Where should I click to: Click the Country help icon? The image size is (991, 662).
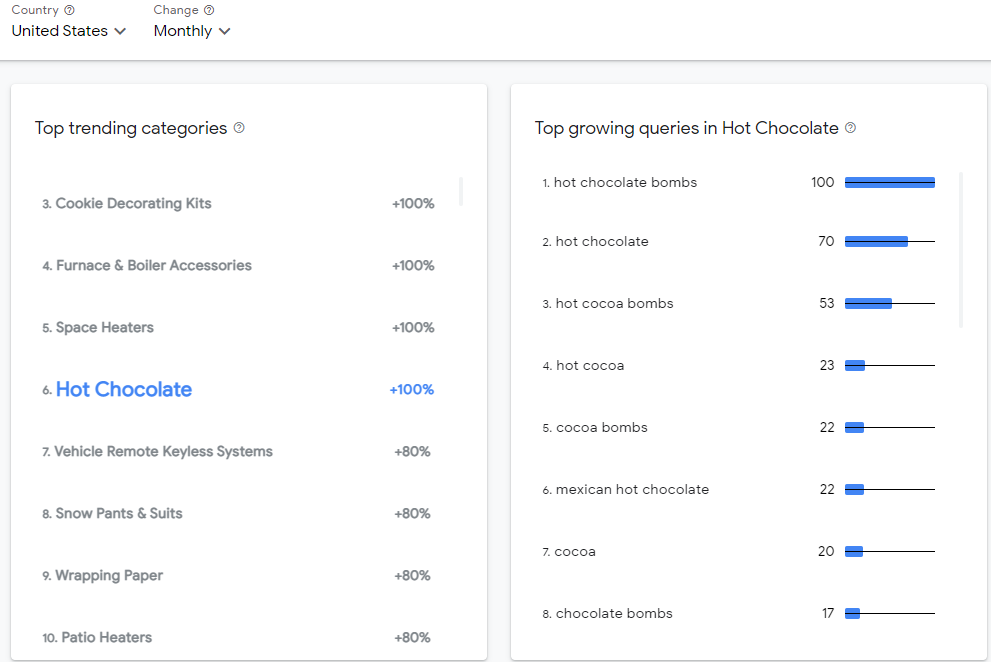pos(70,10)
